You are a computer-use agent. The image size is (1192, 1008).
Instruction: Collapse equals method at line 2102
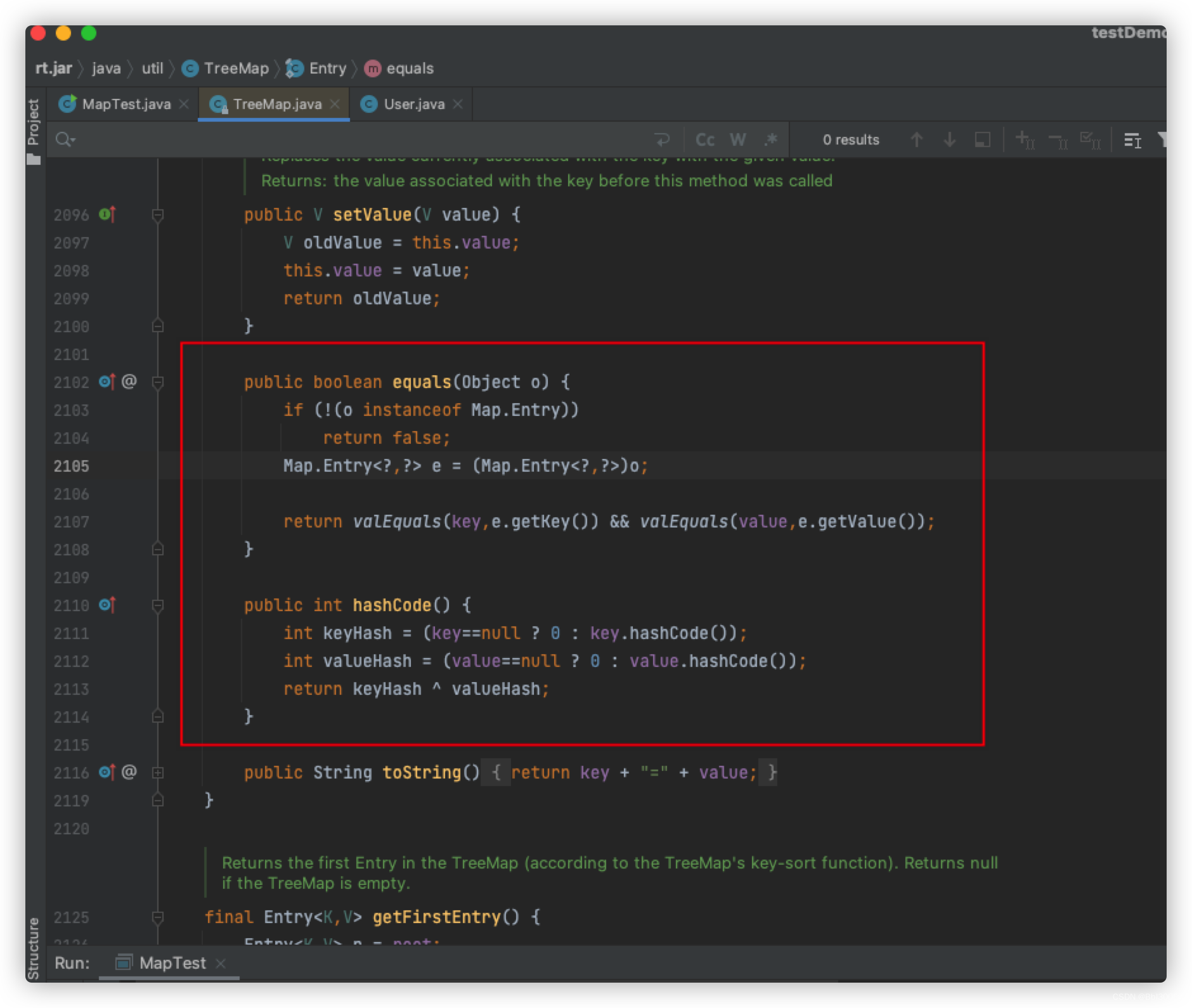158,382
